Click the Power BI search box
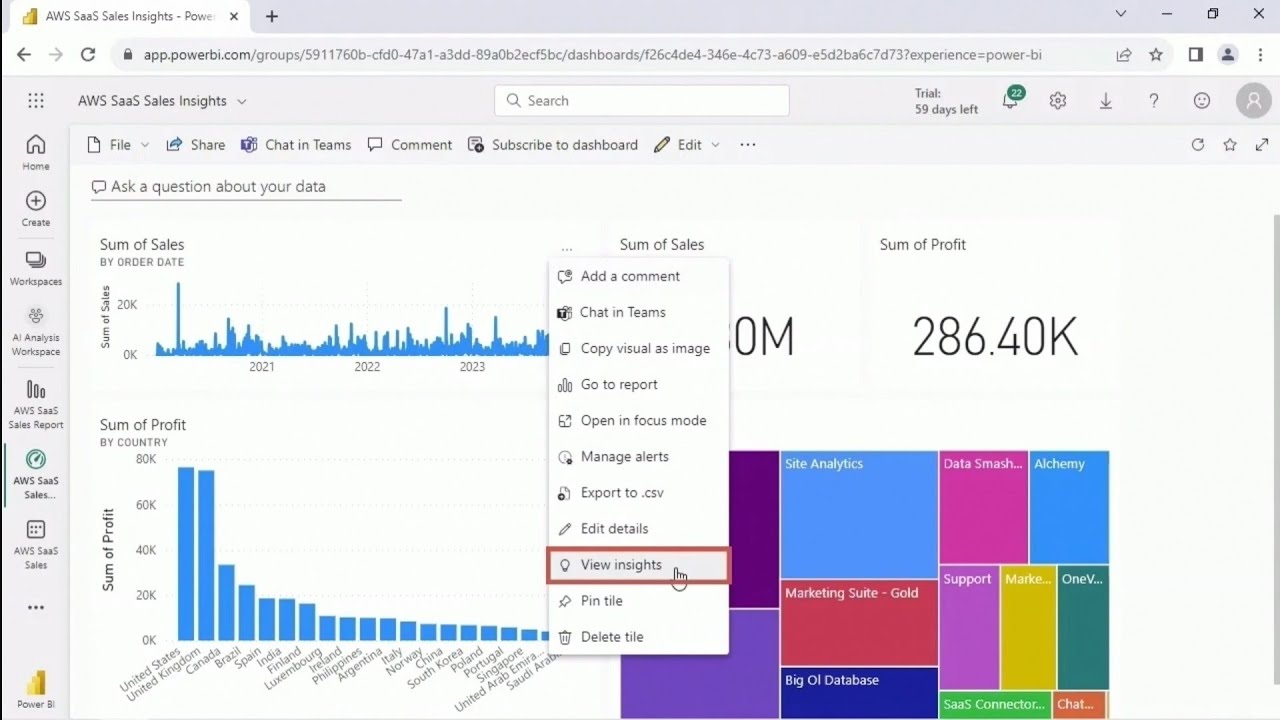The height and width of the screenshot is (720, 1280). [641, 101]
